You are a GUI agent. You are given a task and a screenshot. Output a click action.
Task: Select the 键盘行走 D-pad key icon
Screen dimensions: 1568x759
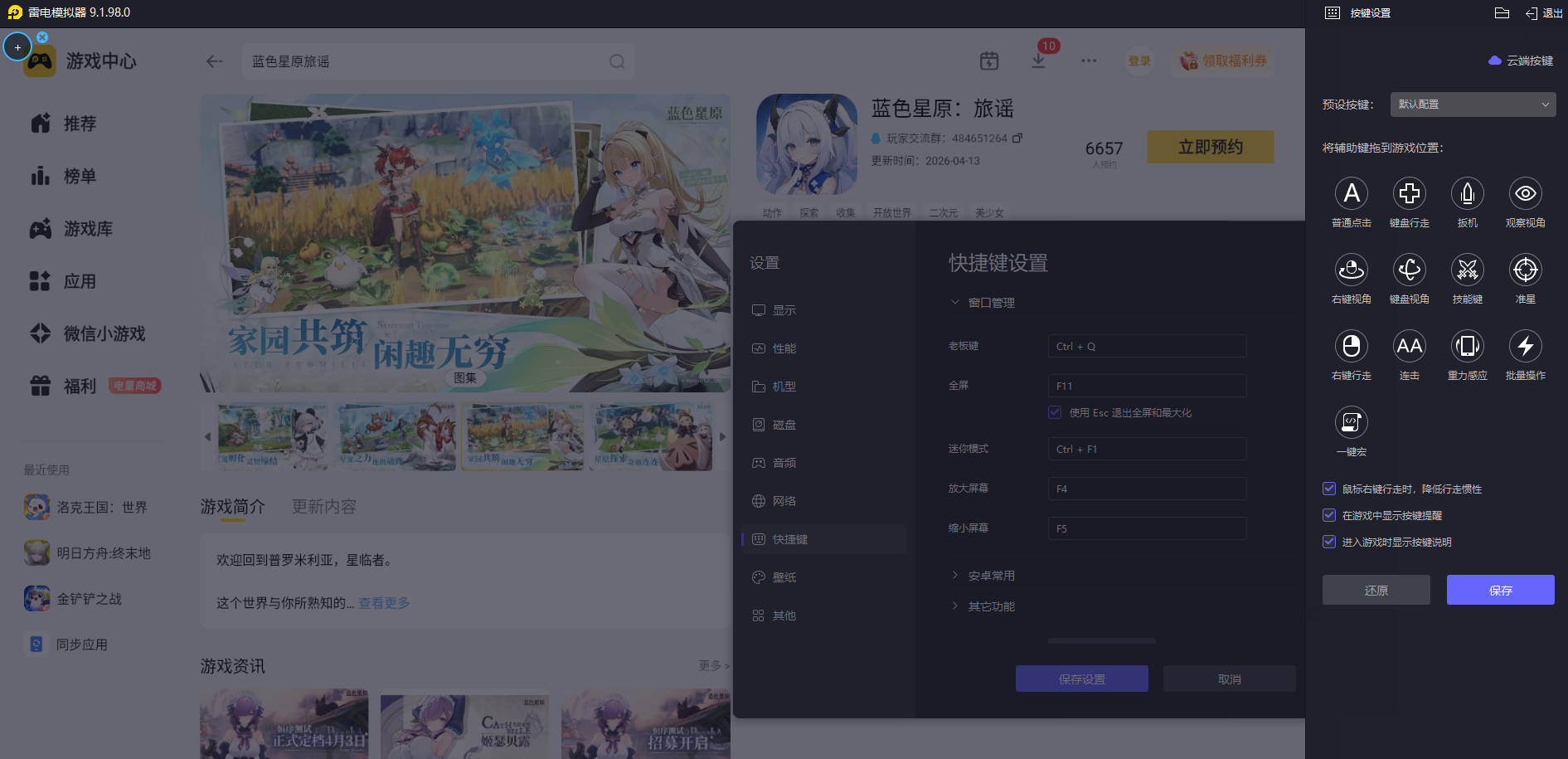[1409, 193]
